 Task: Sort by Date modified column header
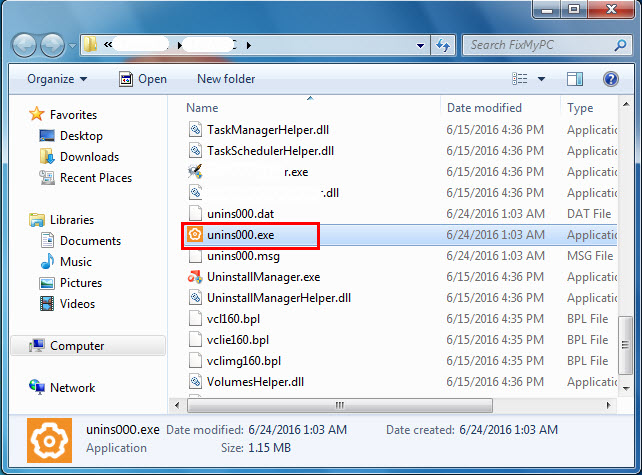coord(486,108)
